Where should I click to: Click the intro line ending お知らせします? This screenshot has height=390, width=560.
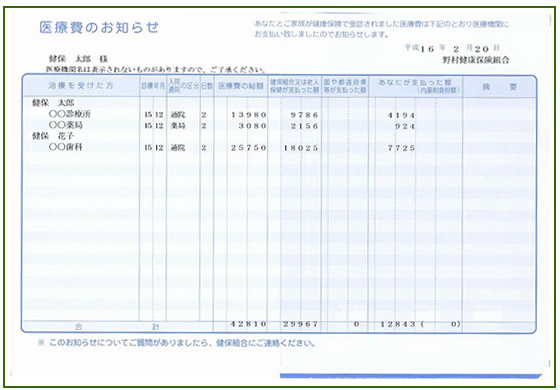tap(321, 35)
